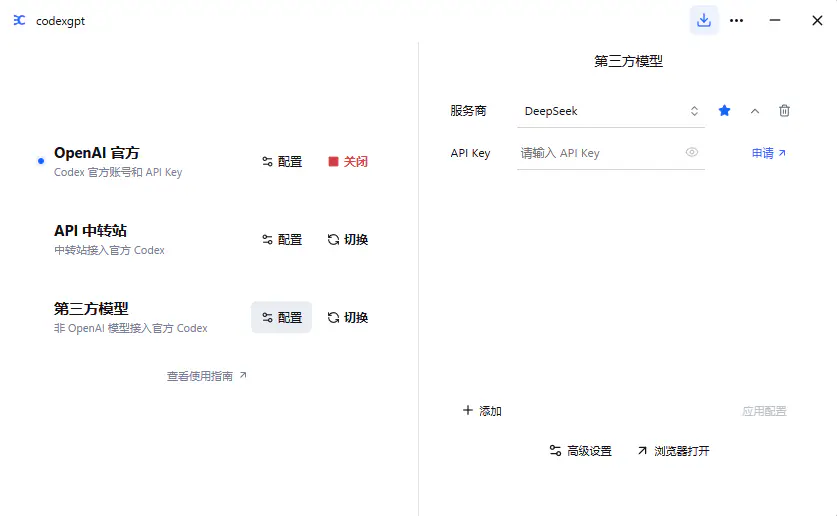This screenshot has width=837, height=516.
Task: Open the download update icon
Action: pos(704,20)
